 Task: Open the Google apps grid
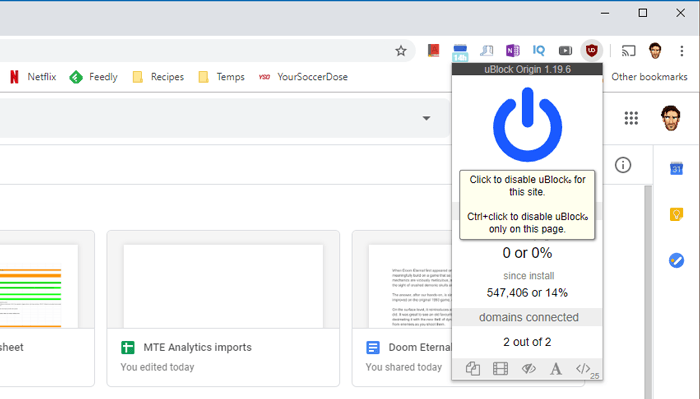(631, 118)
